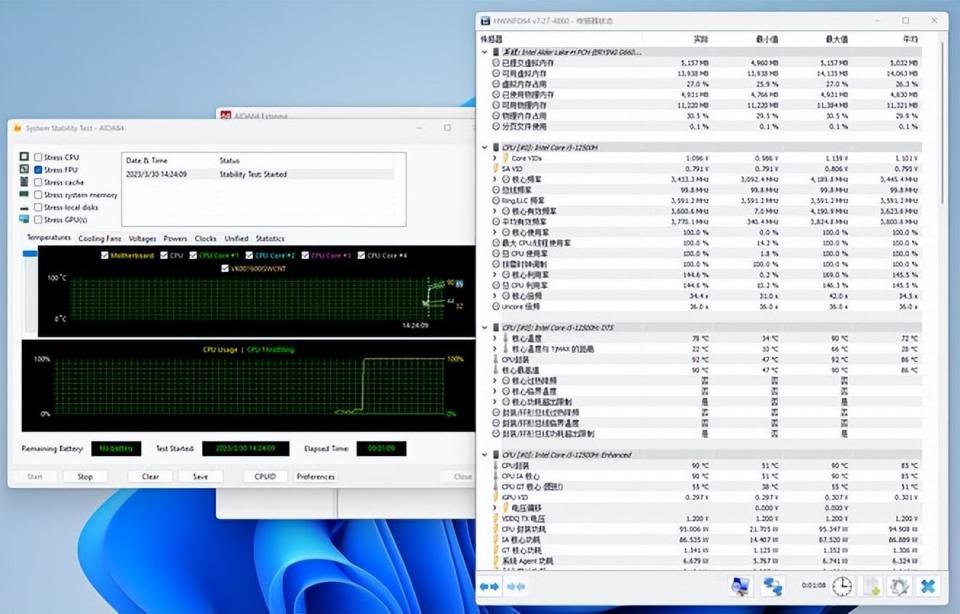Enable the Stress system memory checkbox

pos(39,195)
